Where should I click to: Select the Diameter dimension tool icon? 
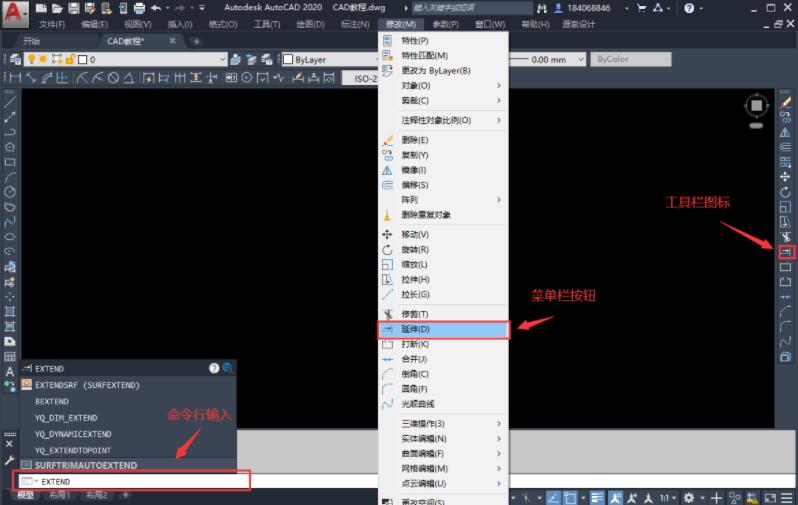(x=113, y=78)
